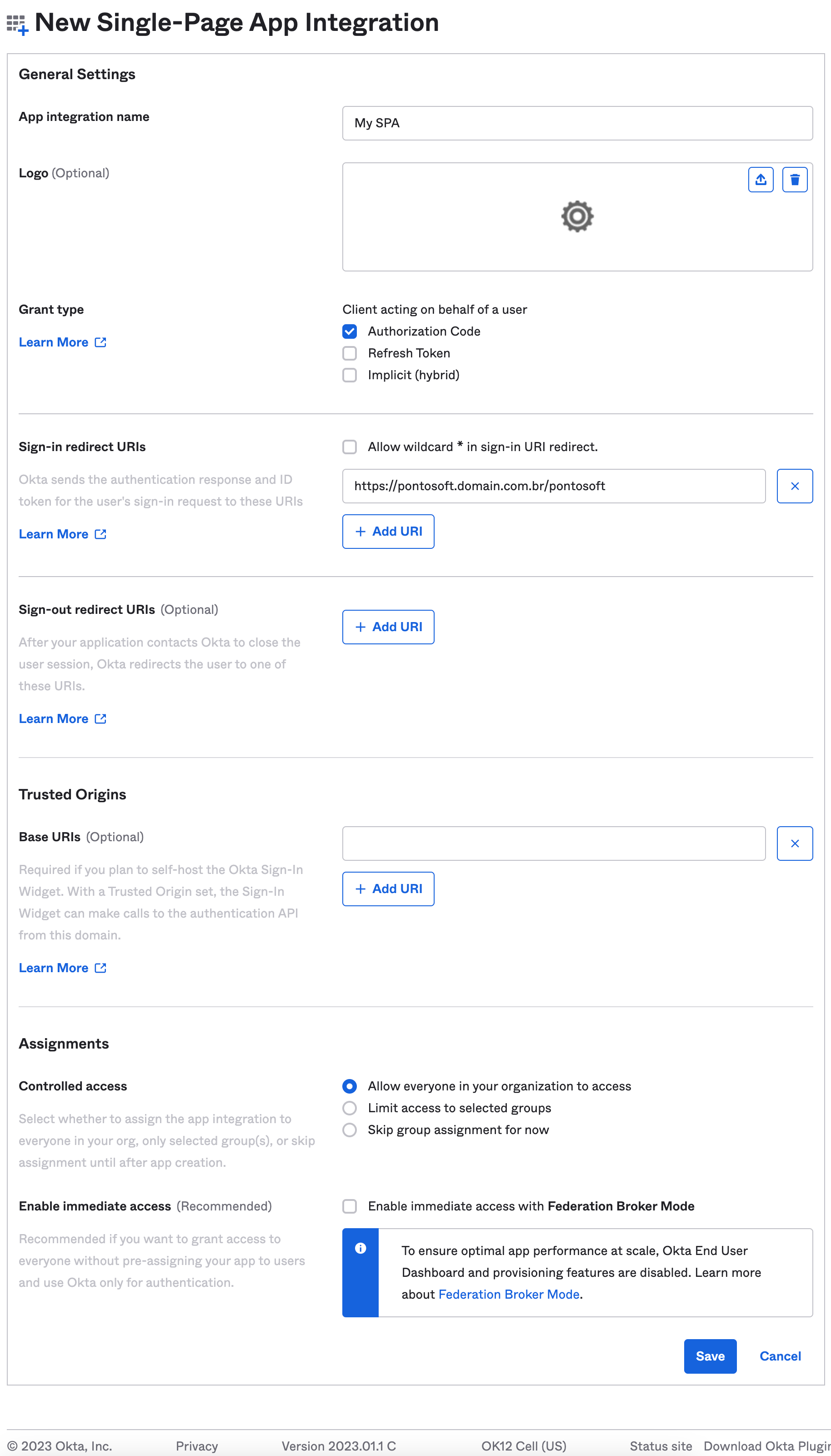
Task: Click the trash icon to delete logo
Action: (795, 180)
